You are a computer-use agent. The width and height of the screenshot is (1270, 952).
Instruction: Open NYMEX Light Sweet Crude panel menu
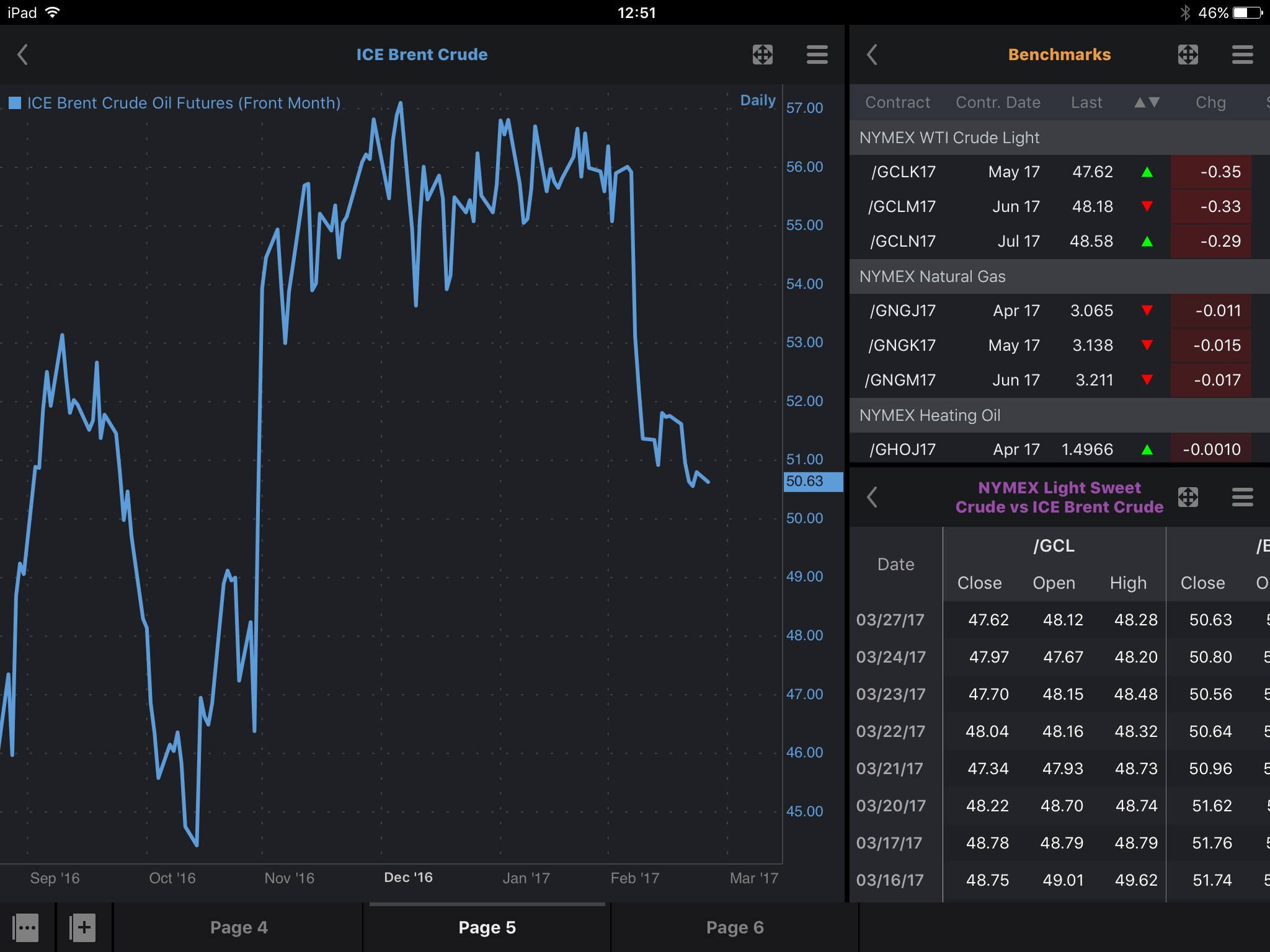(1242, 496)
